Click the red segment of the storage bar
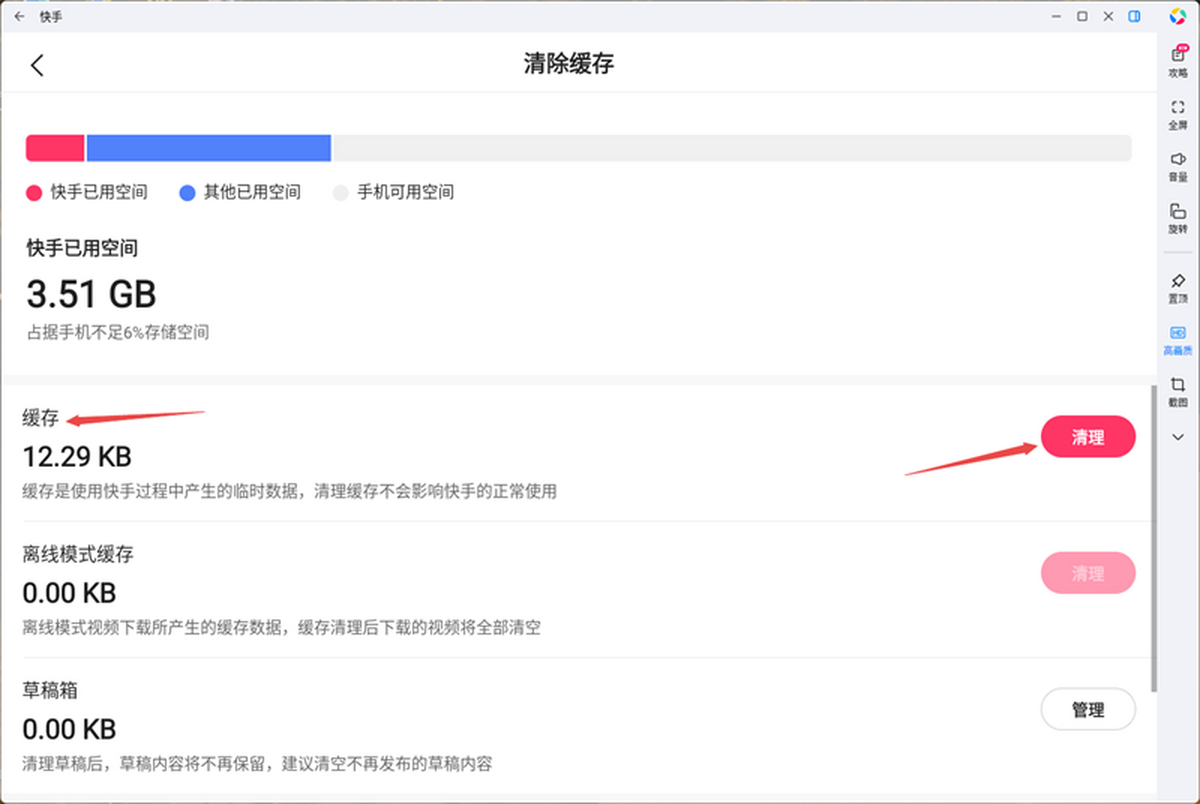Image resolution: width=1200 pixels, height=804 pixels. pyautogui.click(x=55, y=148)
